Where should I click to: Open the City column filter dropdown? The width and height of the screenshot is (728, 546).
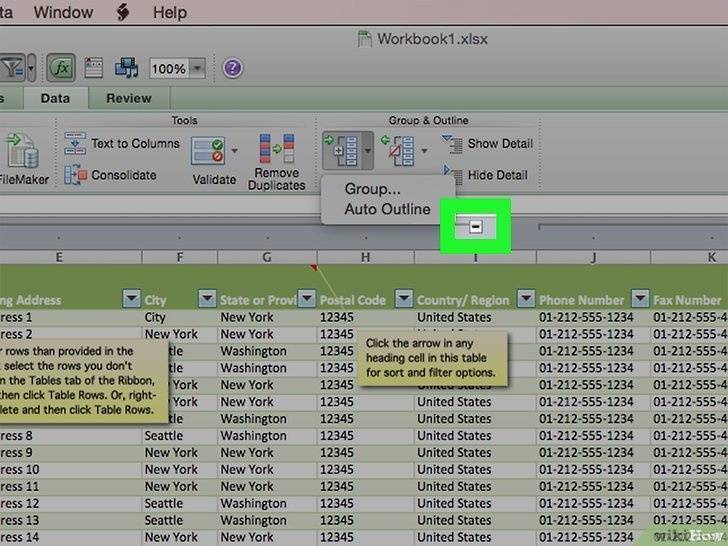coord(206,299)
